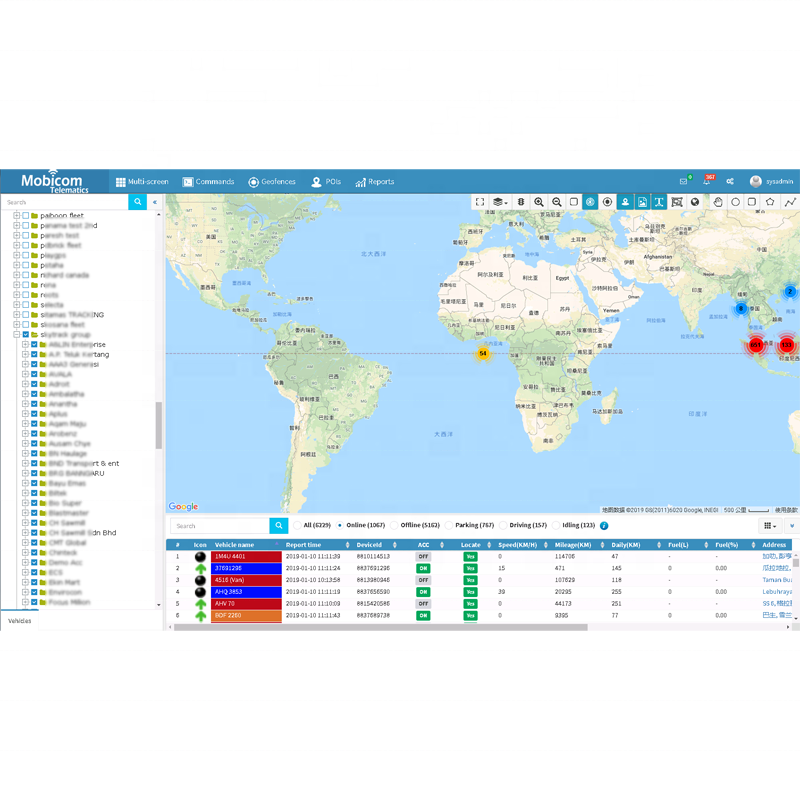Open the Geofences menu

pyautogui.click(x=272, y=182)
